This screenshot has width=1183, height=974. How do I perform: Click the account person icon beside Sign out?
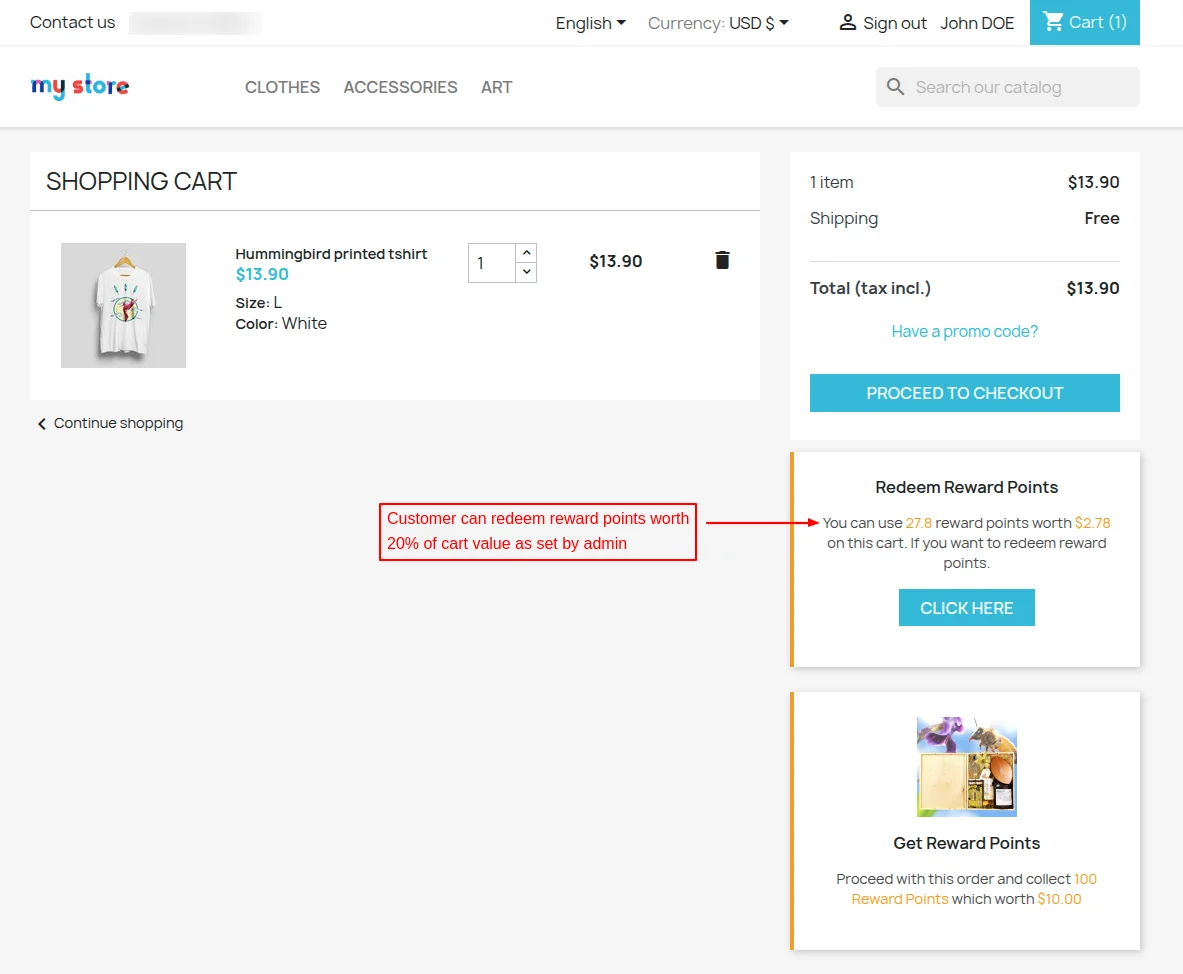[848, 22]
